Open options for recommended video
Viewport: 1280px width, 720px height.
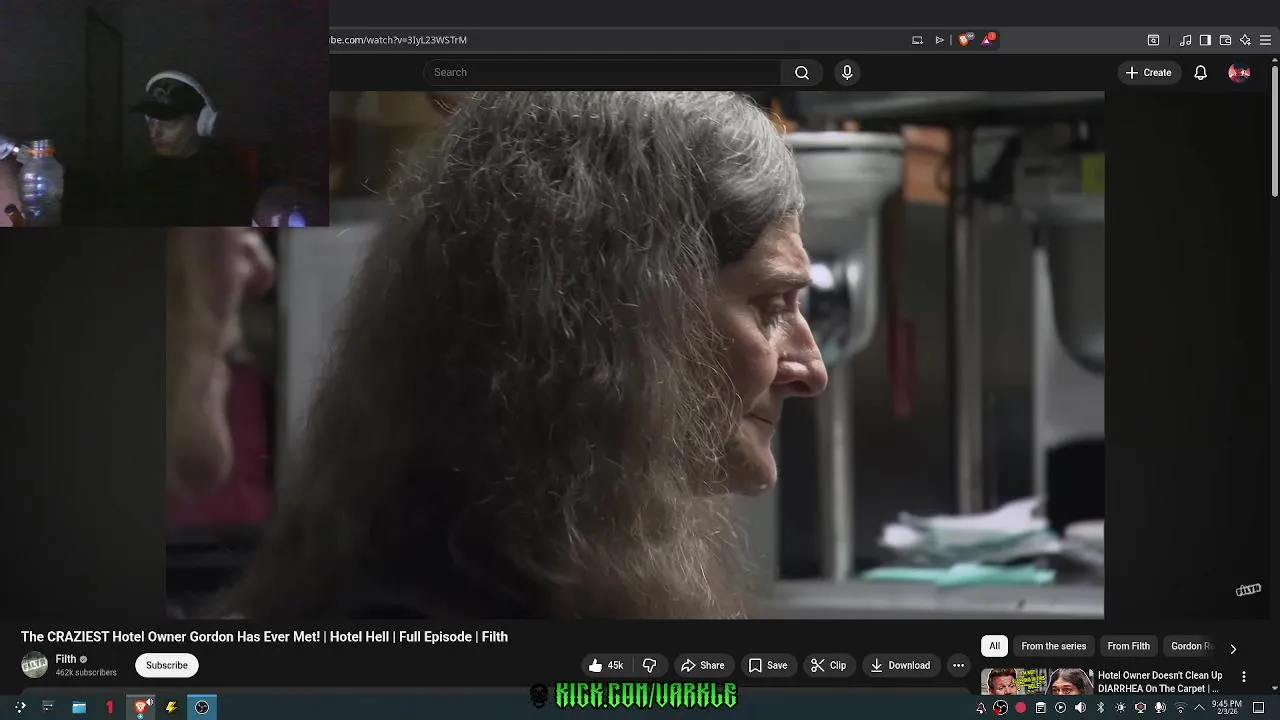(x=1244, y=677)
